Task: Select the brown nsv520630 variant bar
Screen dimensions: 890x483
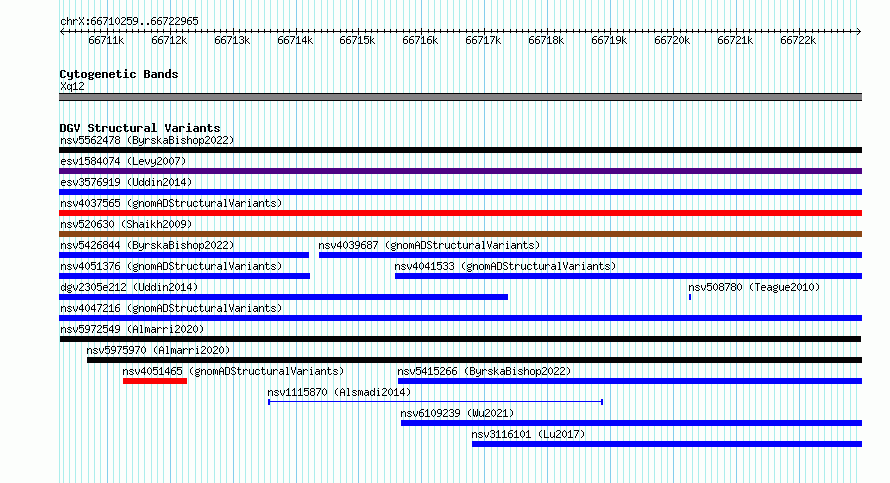Action: [460, 234]
